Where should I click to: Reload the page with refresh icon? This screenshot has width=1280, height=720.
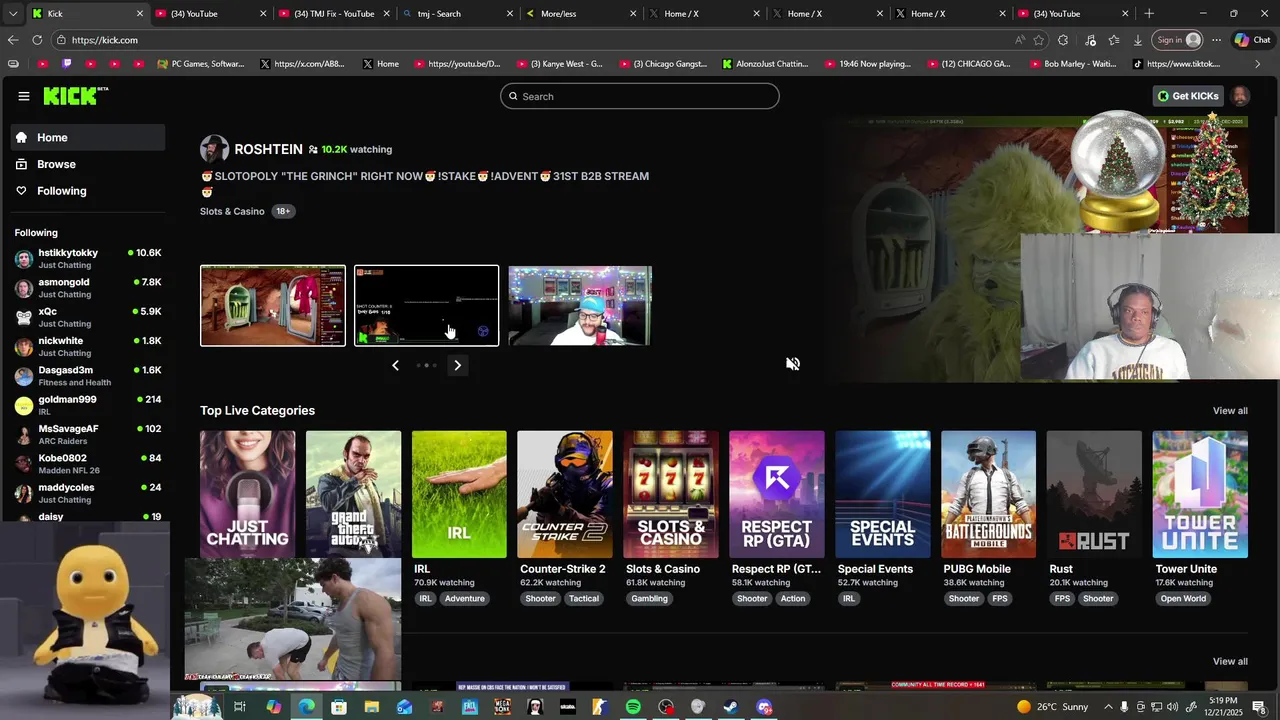37,40
